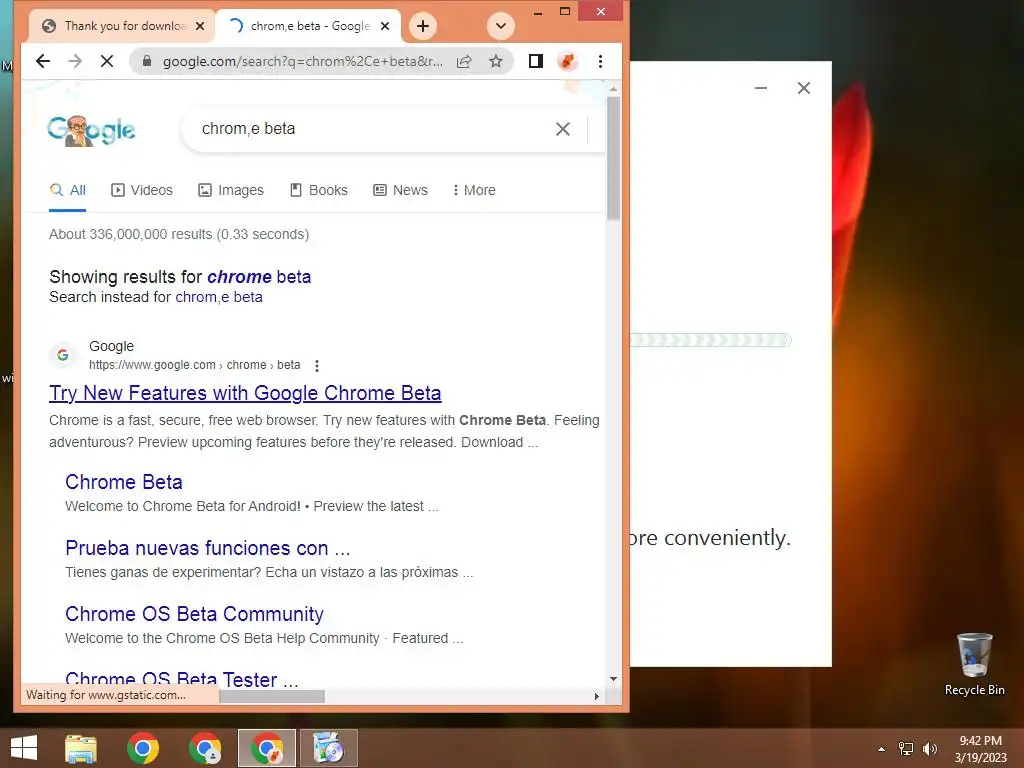Click the Google favicon of first result

63,355
